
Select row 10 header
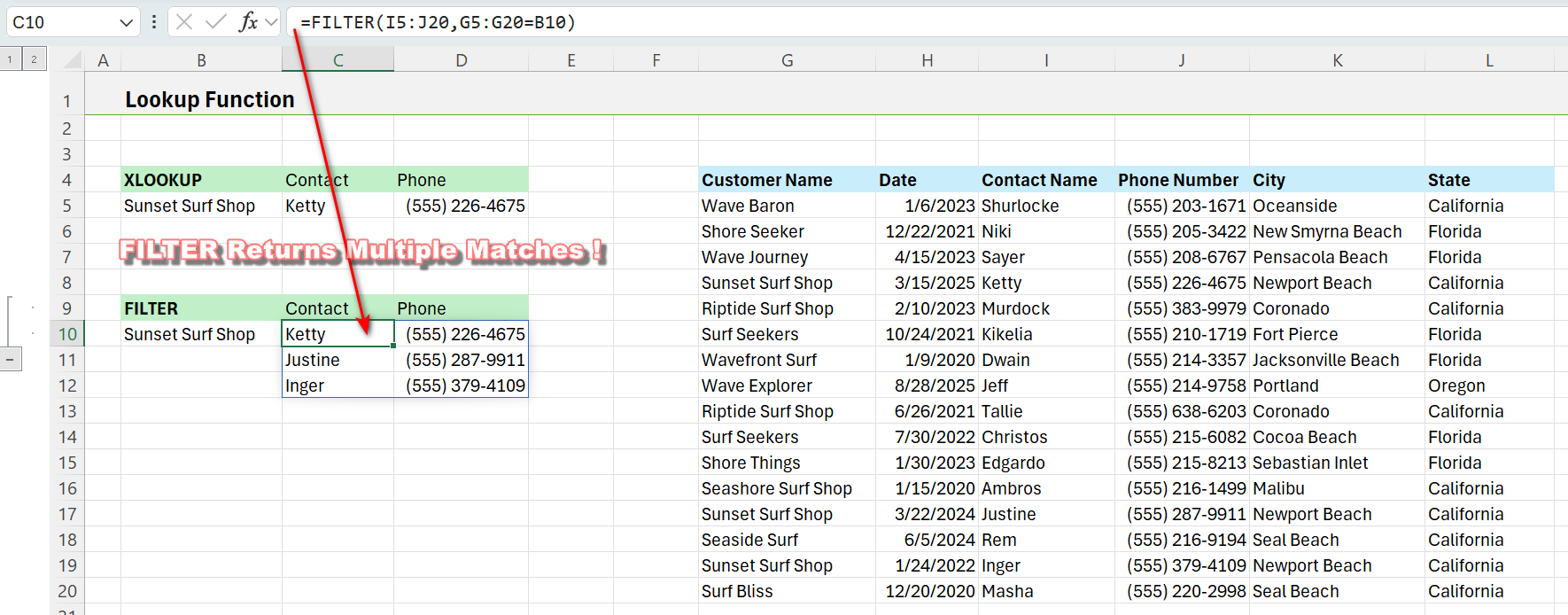coord(67,334)
